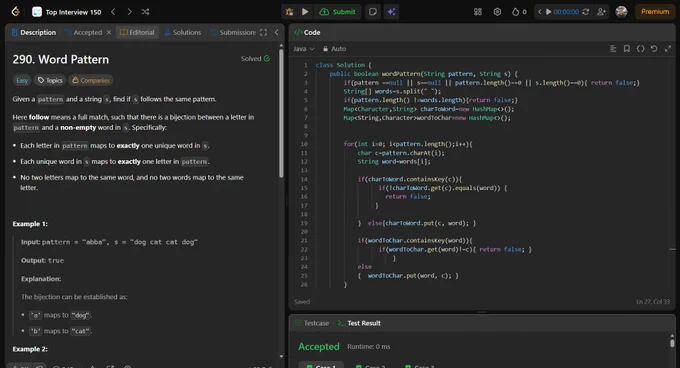Bookmark the code with the bookmark icon

point(627,49)
